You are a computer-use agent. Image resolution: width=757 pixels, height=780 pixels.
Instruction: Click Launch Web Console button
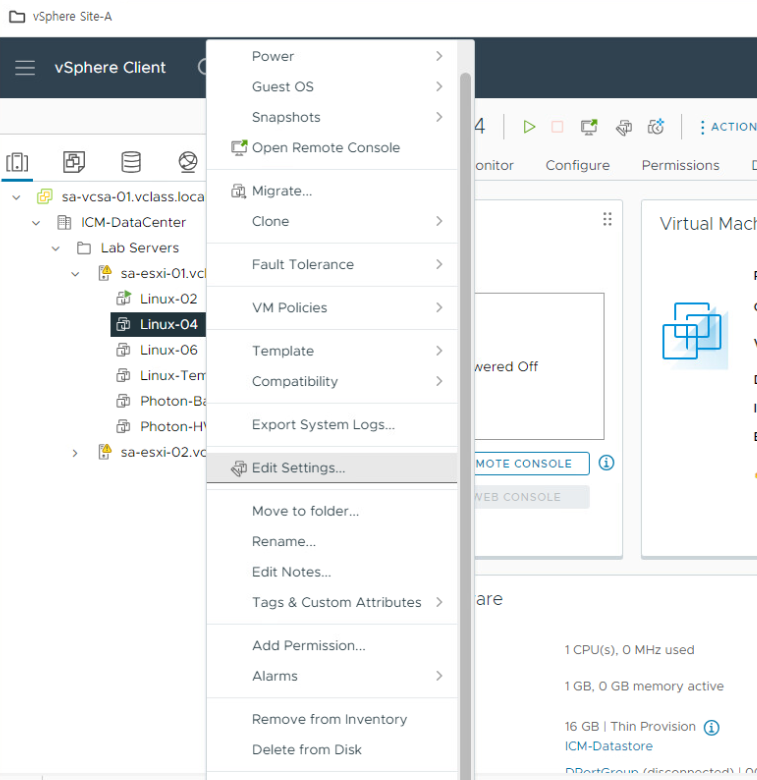coord(532,497)
